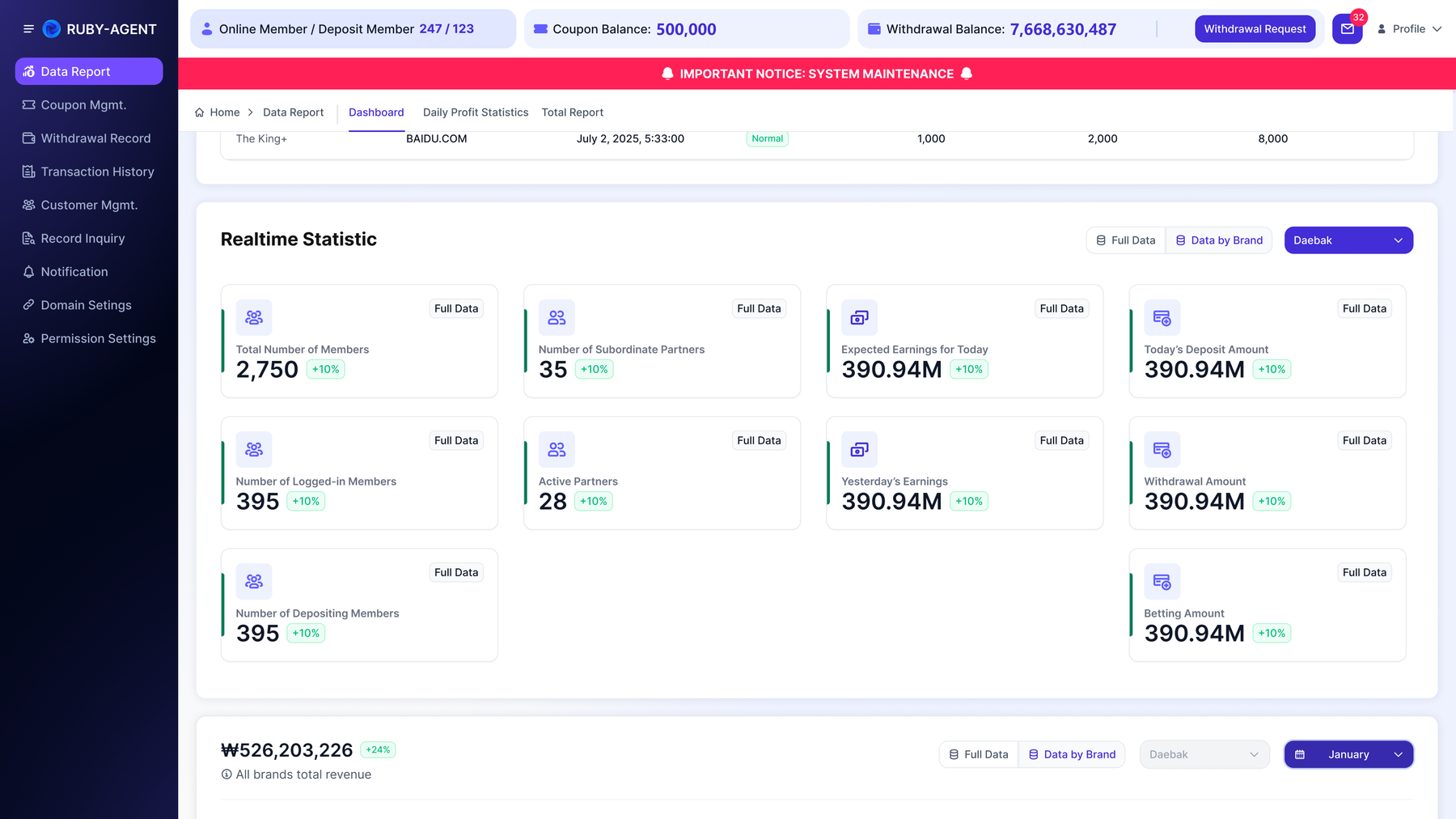
Task: Click the Today's Deposit Amount card icon
Action: pos(1162,318)
